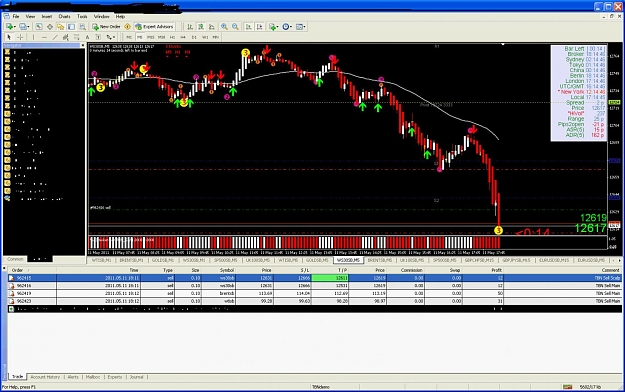Open the Help menu
The width and height of the screenshot is (625, 392).
point(120,16)
